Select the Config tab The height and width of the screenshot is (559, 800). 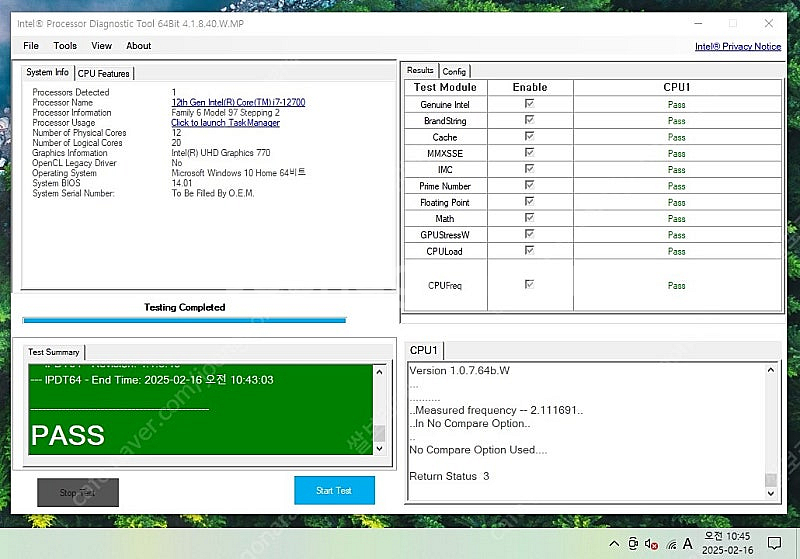pyautogui.click(x=454, y=71)
